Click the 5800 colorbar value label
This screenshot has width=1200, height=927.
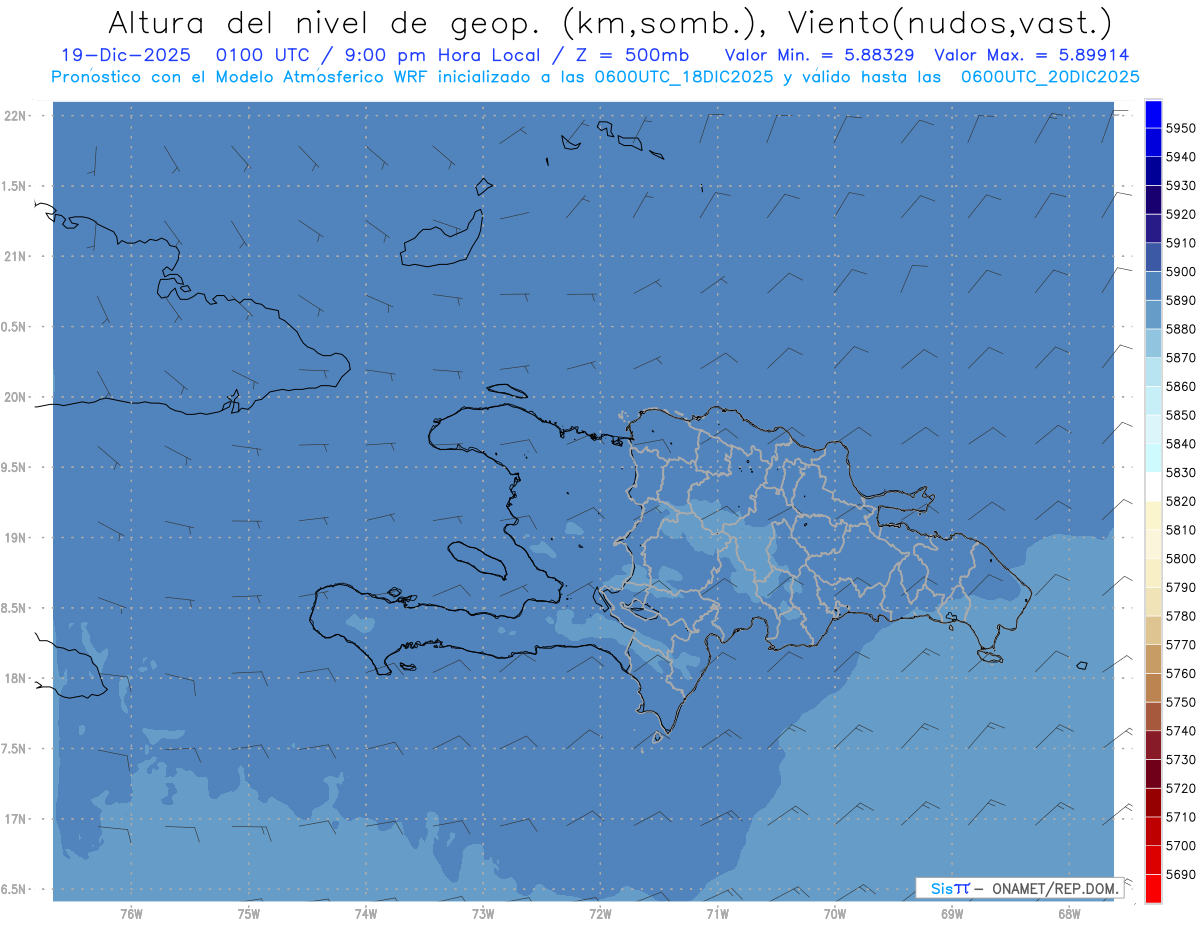[1180, 559]
